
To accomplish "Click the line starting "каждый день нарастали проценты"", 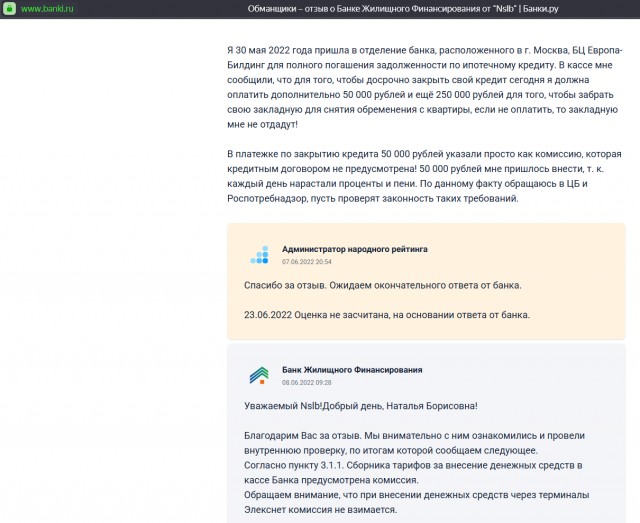I will pos(407,184).
